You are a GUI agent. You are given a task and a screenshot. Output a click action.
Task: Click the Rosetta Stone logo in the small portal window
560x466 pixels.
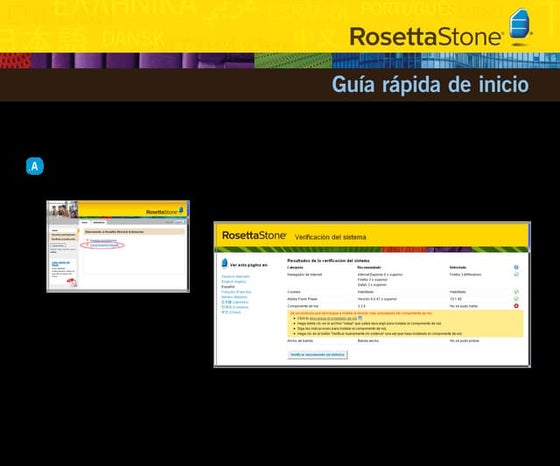pyautogui.click(x=164, y=211)
